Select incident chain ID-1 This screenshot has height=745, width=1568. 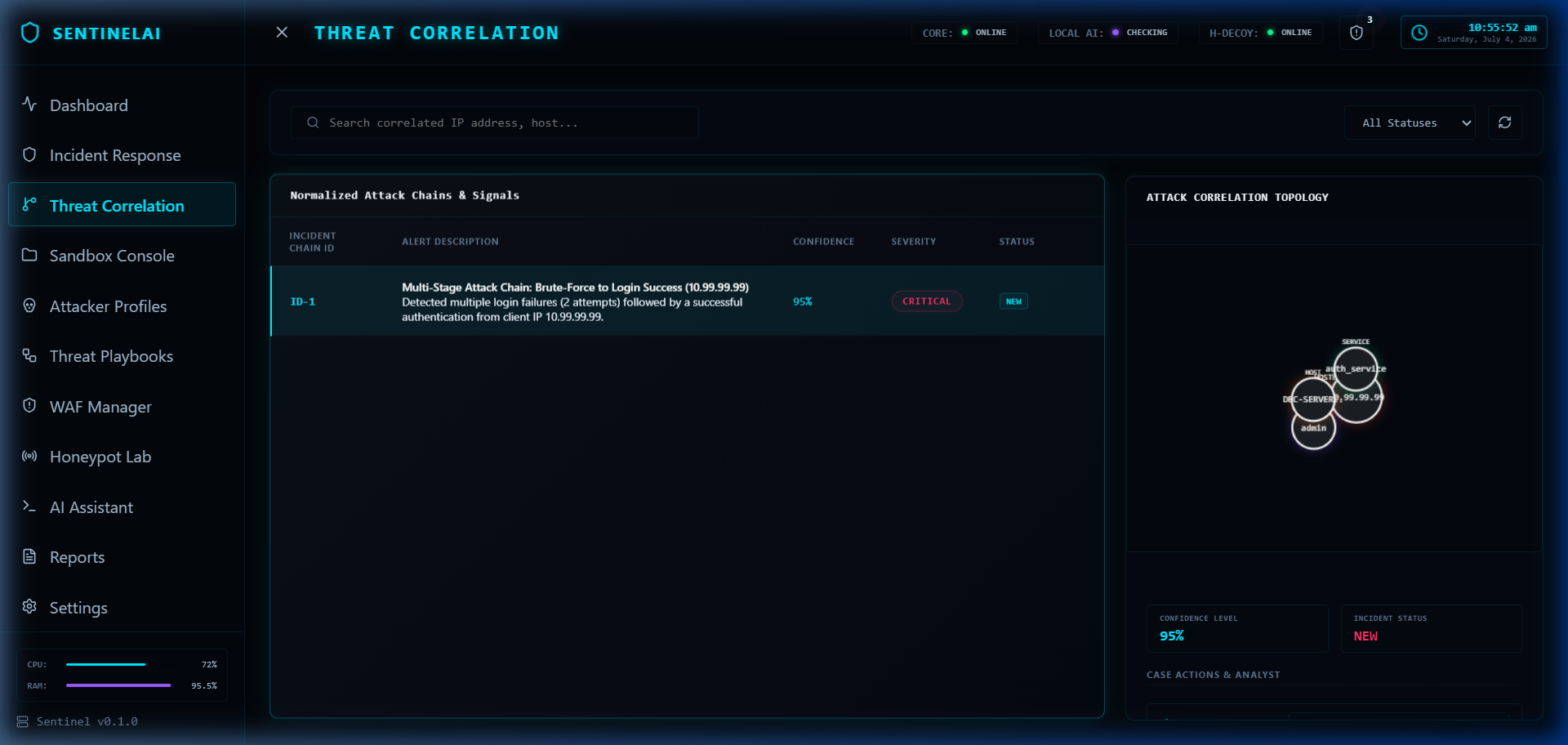(x=303, y=301)
